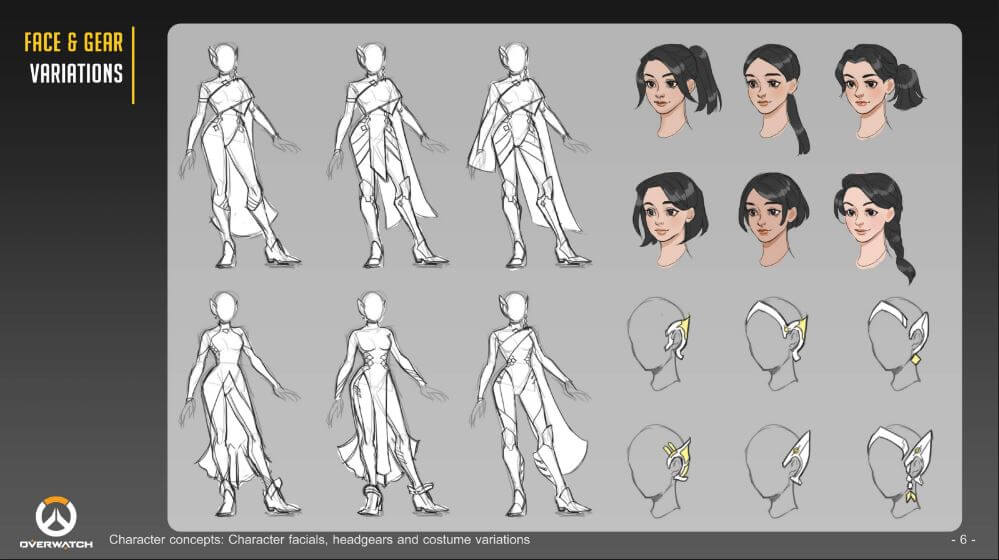The image size is (999, 560).
Task: Click the page number "- 6 -"
Action: point(963,540)
